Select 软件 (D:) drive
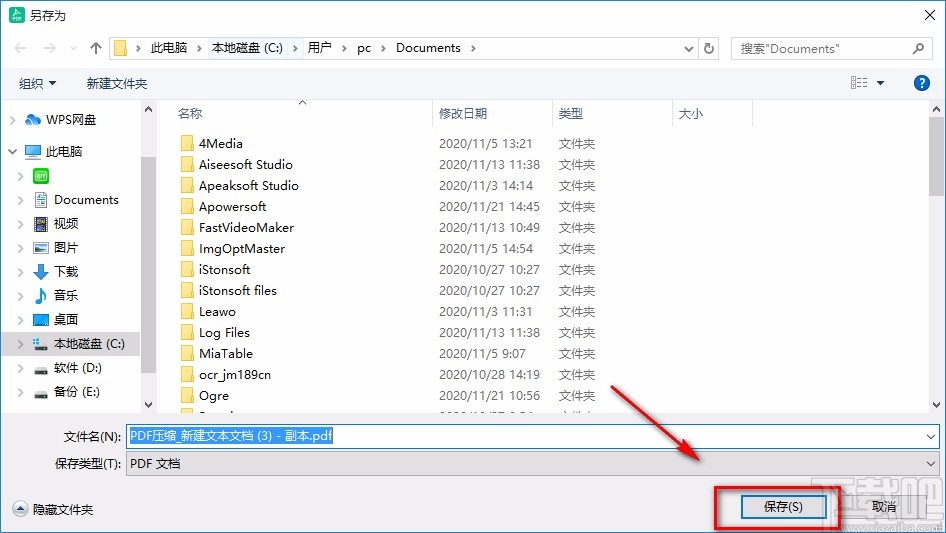 pos(77,368)
